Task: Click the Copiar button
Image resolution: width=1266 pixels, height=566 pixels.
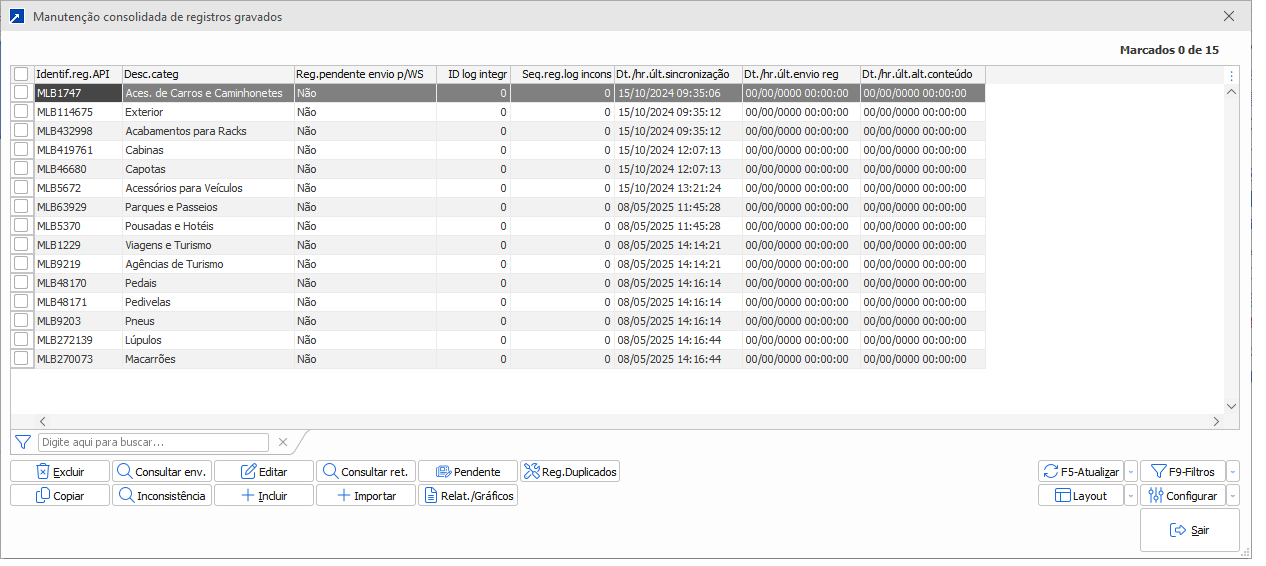Action: (x=60, y=495)
